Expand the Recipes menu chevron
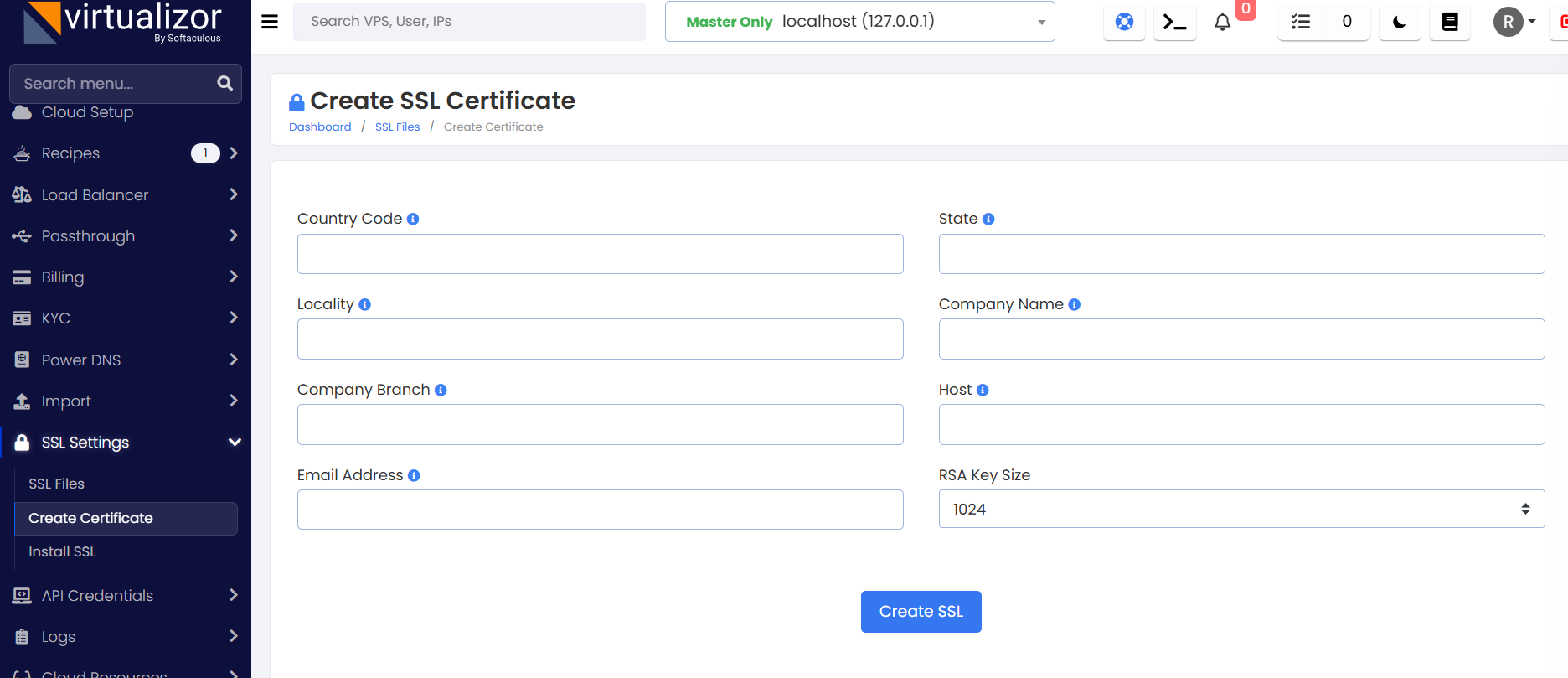The image size is (1568, 678). pyautogui.click(x=234, y=153)
